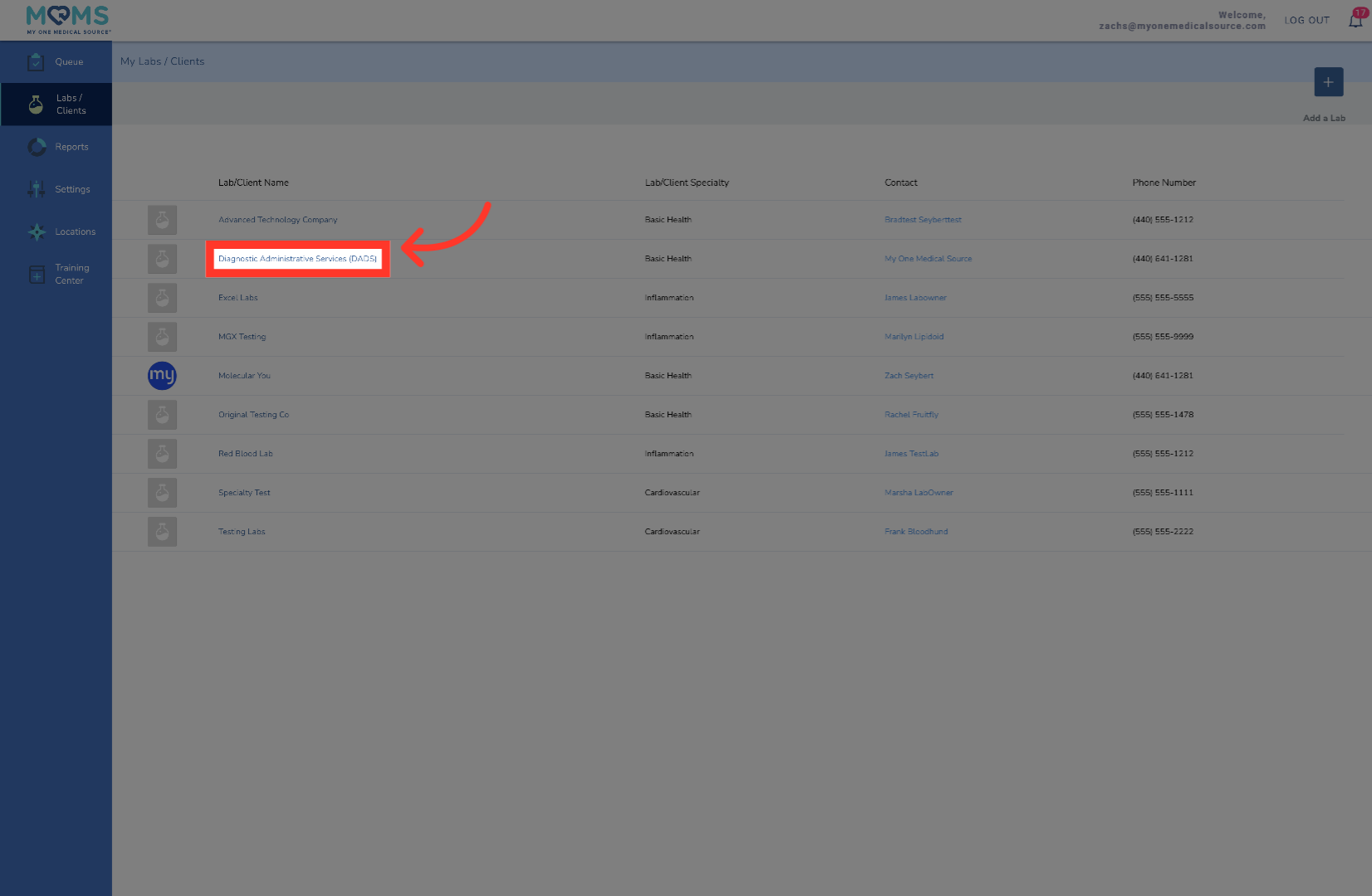This screenshot has width=1372, height=896.
Task: Click the Advanced Technology Company flask icon
Action: tap(162, 220)
